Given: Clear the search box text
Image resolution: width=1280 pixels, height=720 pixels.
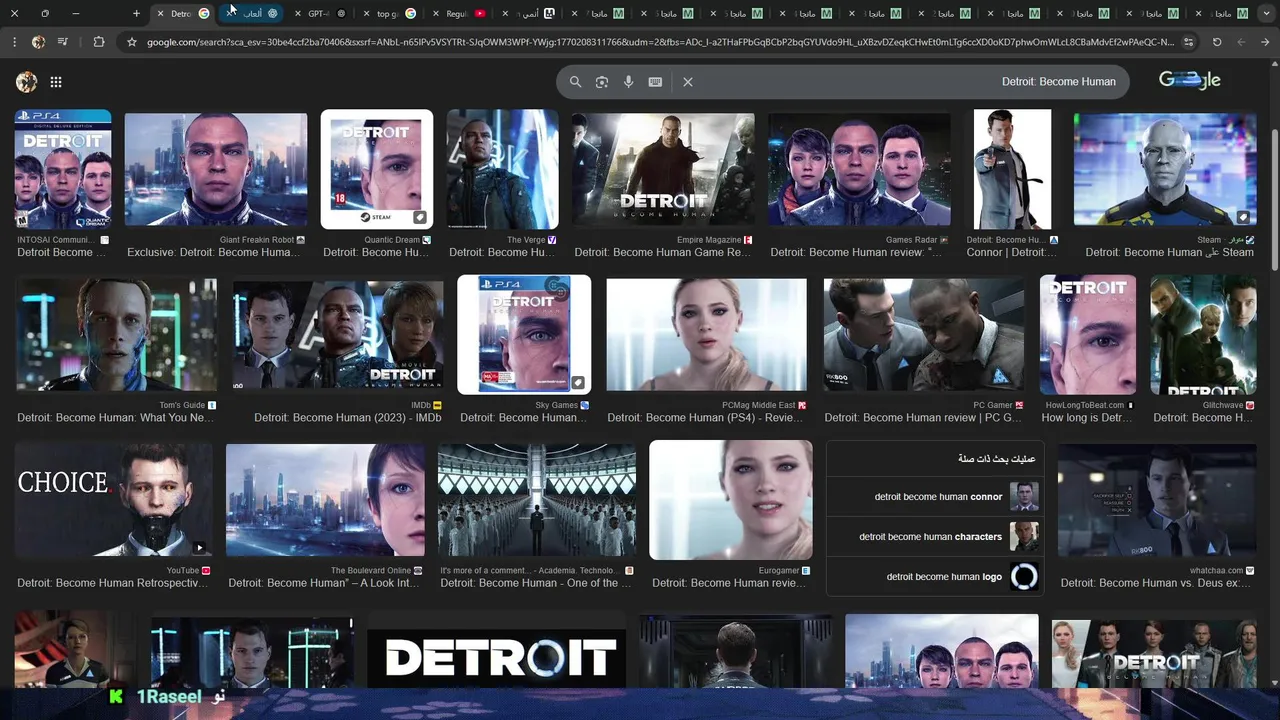Looking at the screenshot, I should pyautogui.click(x=688, y=82).
